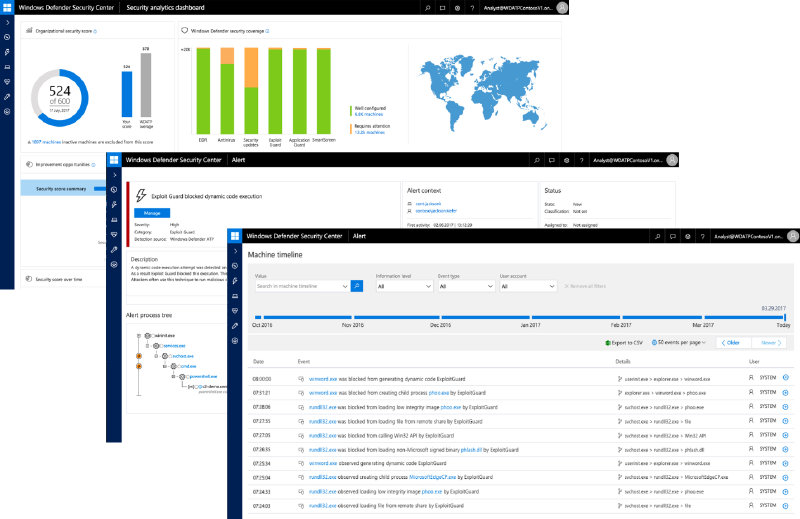Click the magnifier button beside the machine timeline search

pos(356,286)
